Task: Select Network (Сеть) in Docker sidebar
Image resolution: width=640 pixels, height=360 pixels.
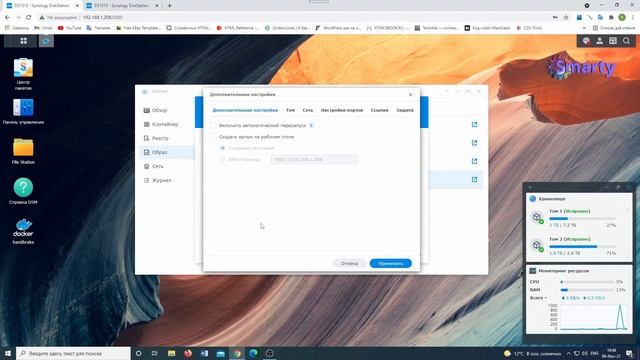Action: tap(167, 166)
